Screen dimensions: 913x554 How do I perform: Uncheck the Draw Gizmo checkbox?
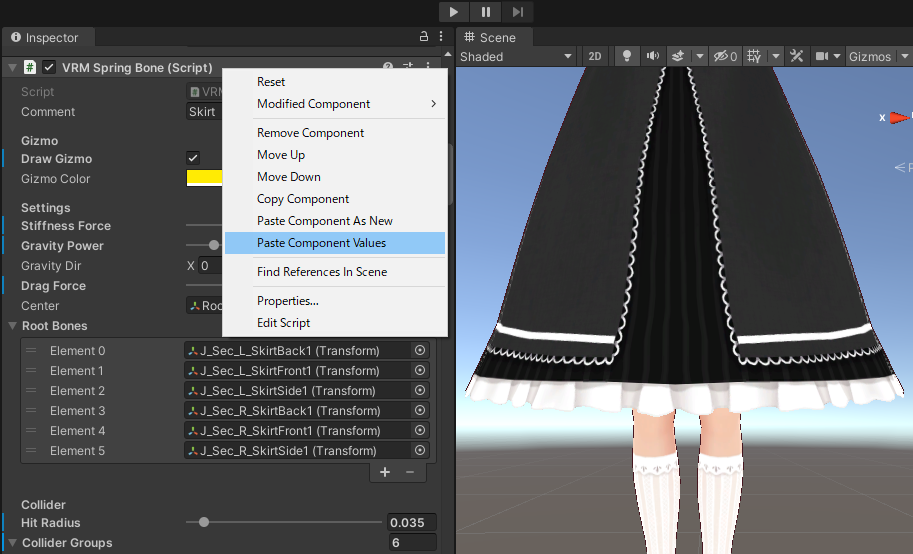193,158
